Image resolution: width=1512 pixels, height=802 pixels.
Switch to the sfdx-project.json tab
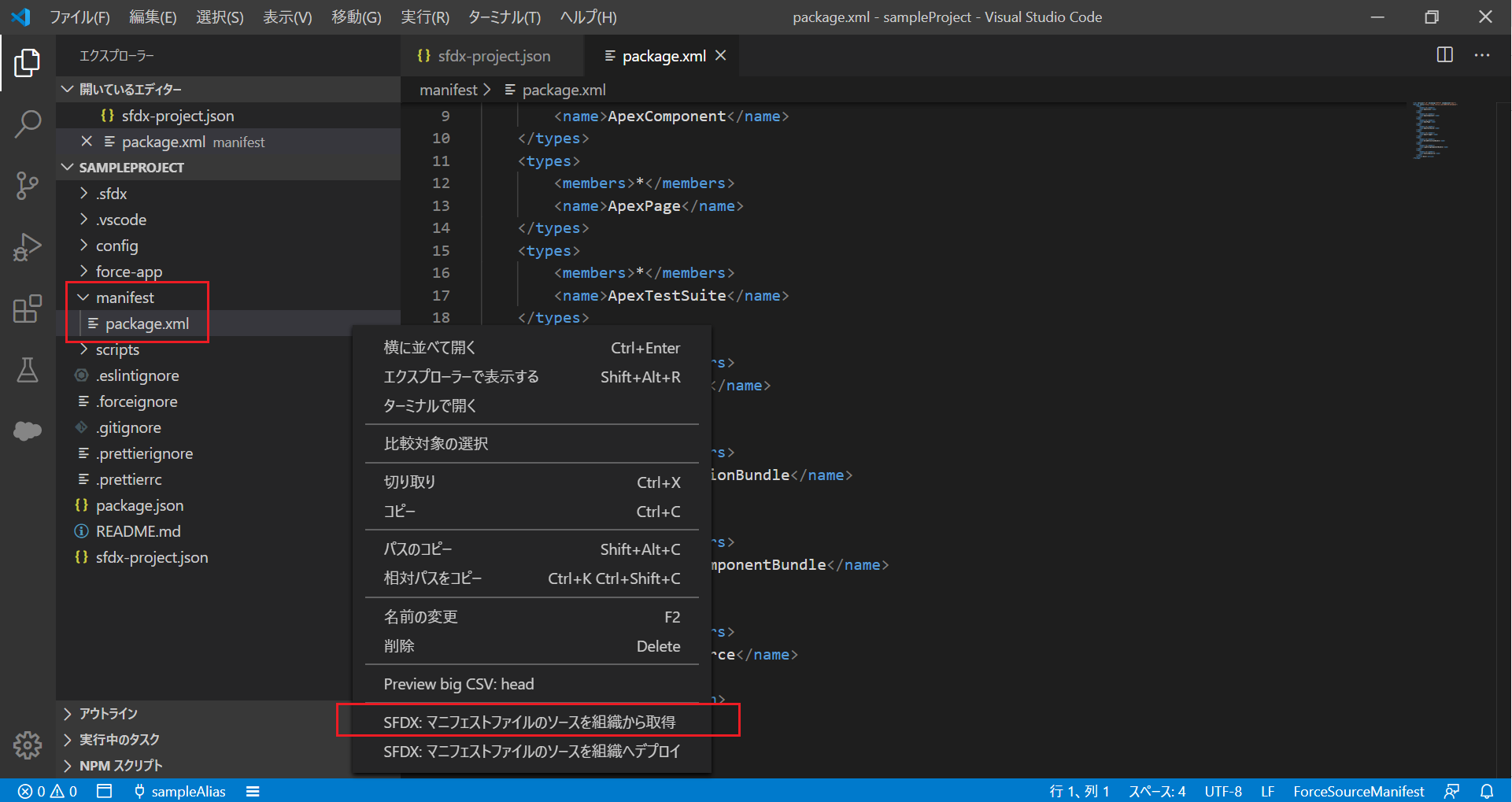tap(493, 56)
